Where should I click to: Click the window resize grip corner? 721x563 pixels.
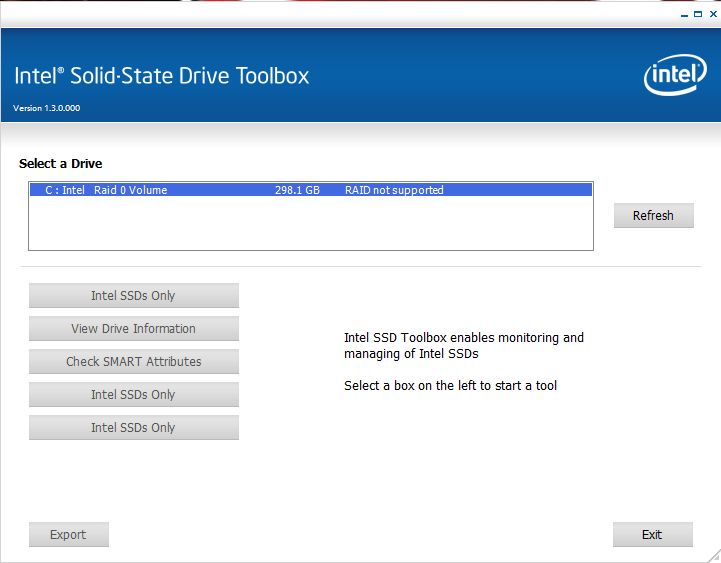tap(714, 556)
